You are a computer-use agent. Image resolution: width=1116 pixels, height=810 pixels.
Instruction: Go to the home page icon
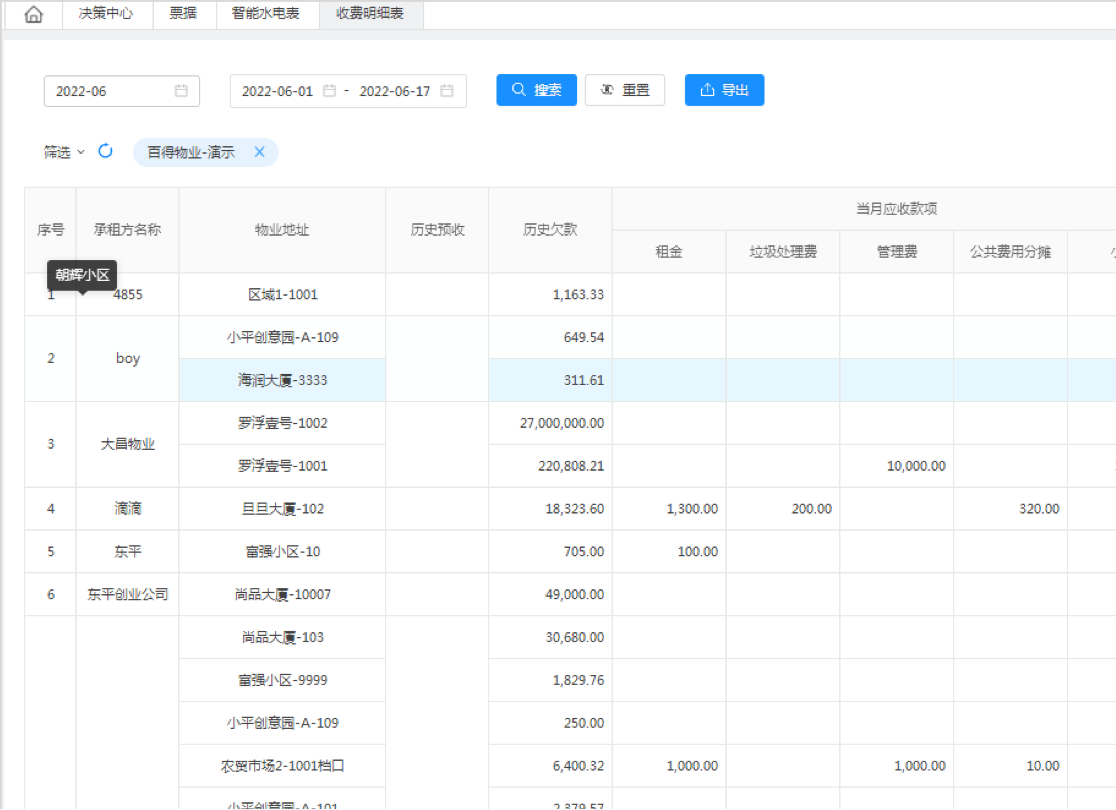(33, 14)
